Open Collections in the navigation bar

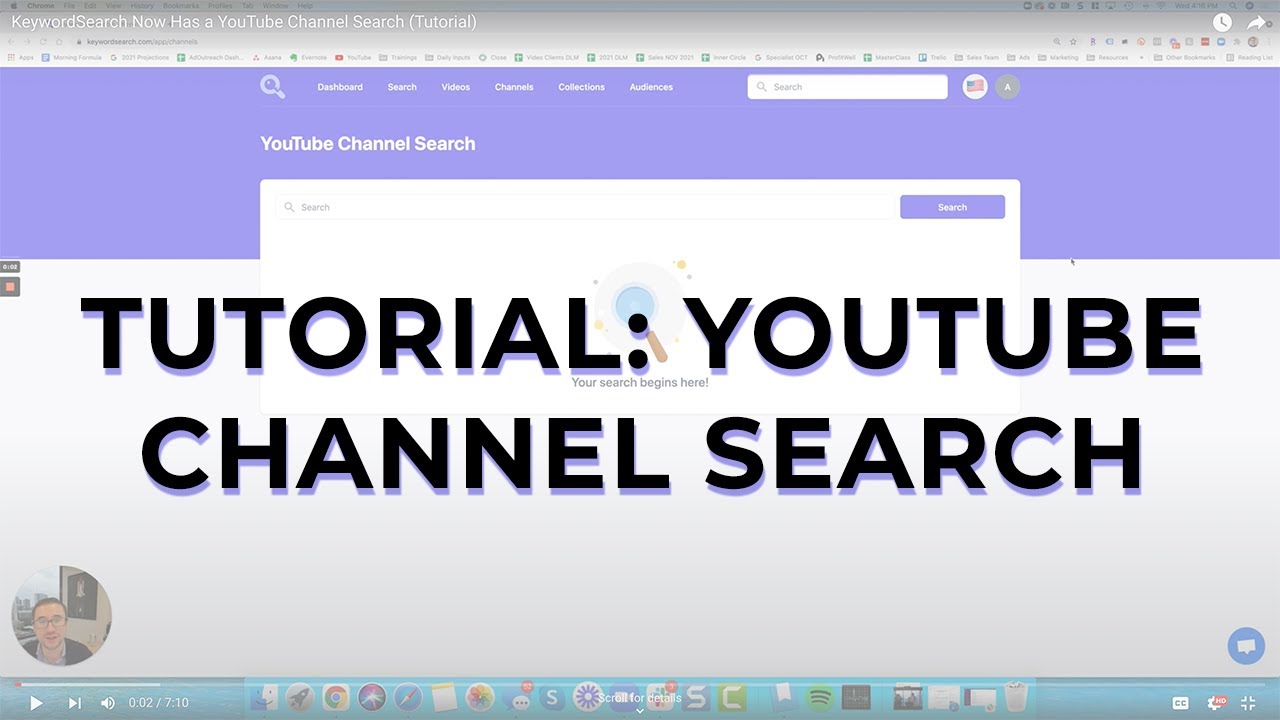[581, 87]
